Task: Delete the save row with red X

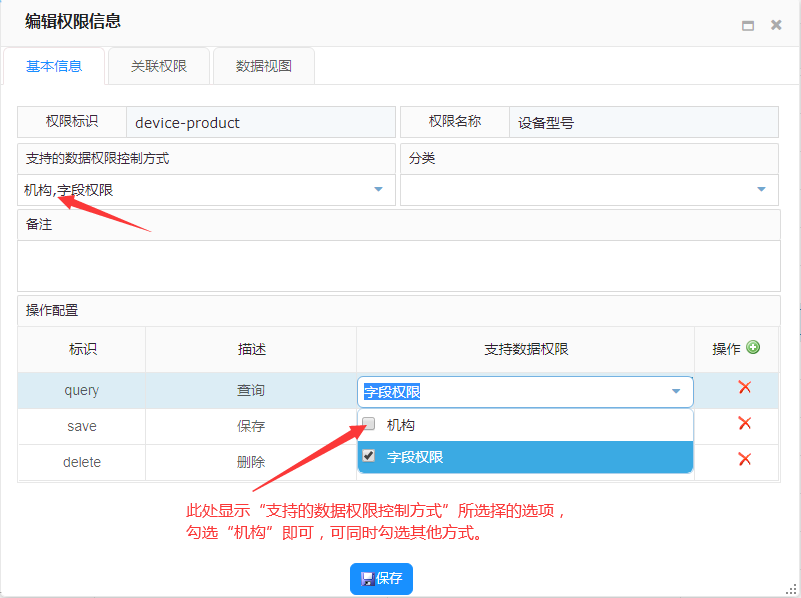Action: tap(744, 423)
